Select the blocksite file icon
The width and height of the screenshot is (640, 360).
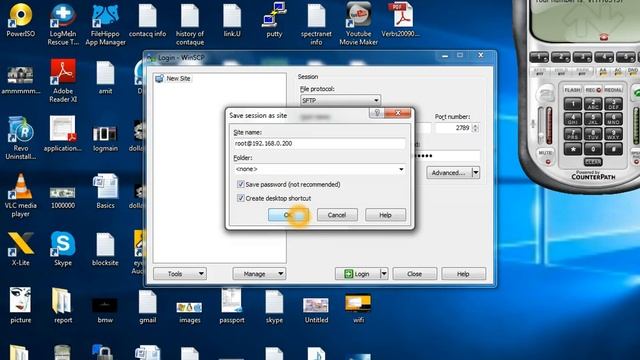pyautogui.click(x=105, y=249)
